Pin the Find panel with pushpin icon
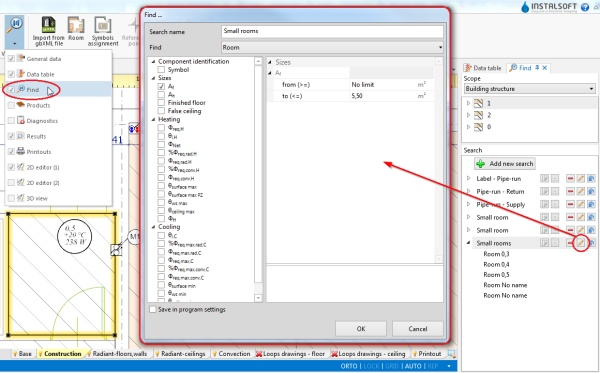The width and height of the screenshot is (600, 373). 537,68
